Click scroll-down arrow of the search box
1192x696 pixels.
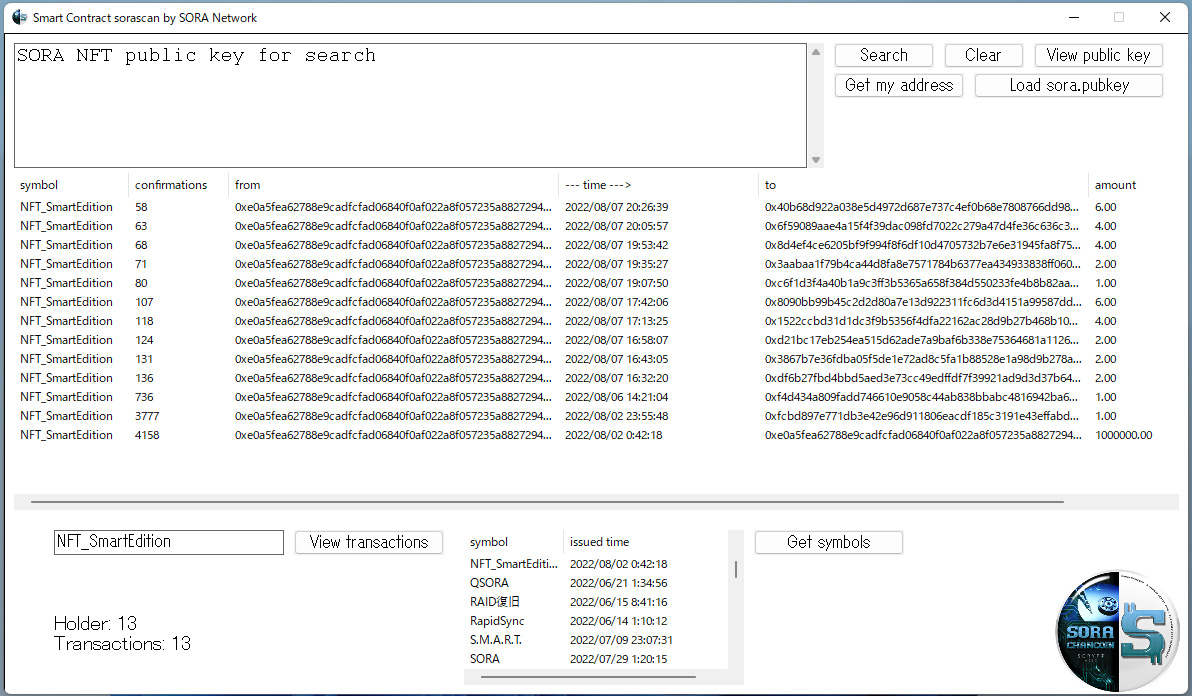[x=816, y=160]
